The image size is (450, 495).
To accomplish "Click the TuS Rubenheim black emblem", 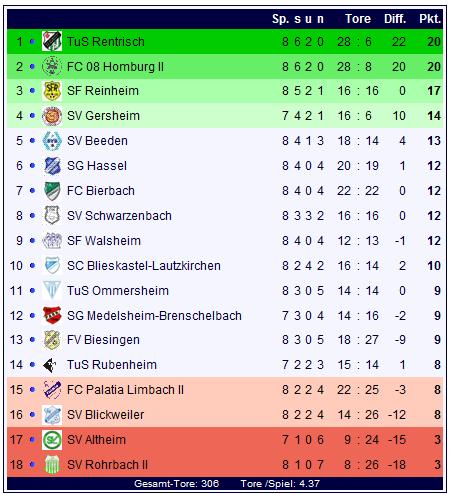I will 49,365.
